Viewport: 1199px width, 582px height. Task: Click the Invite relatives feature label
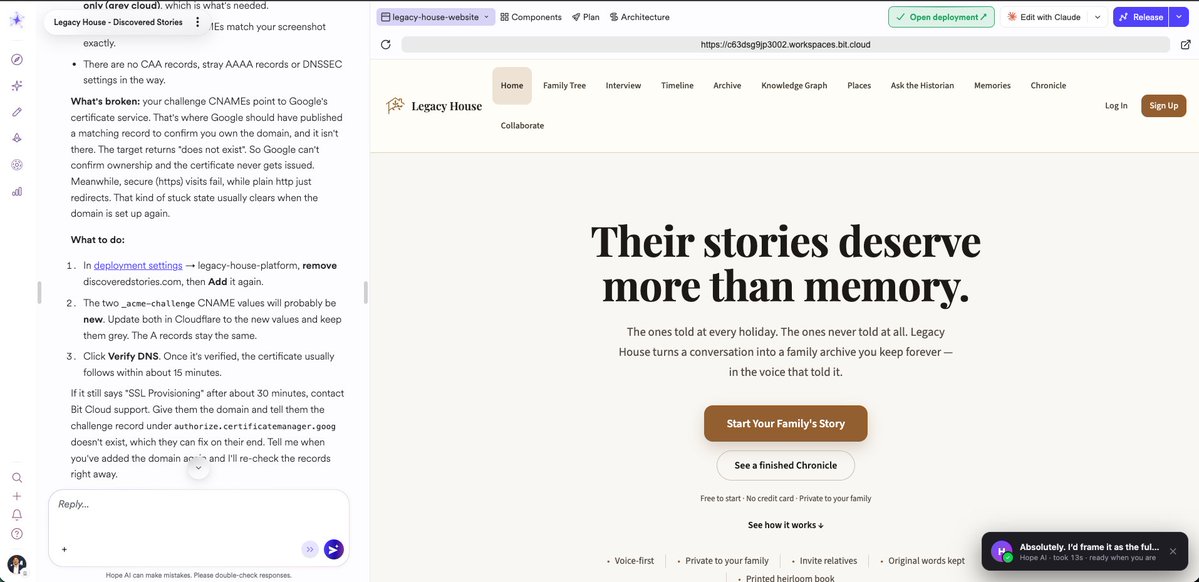coord(829,561)
